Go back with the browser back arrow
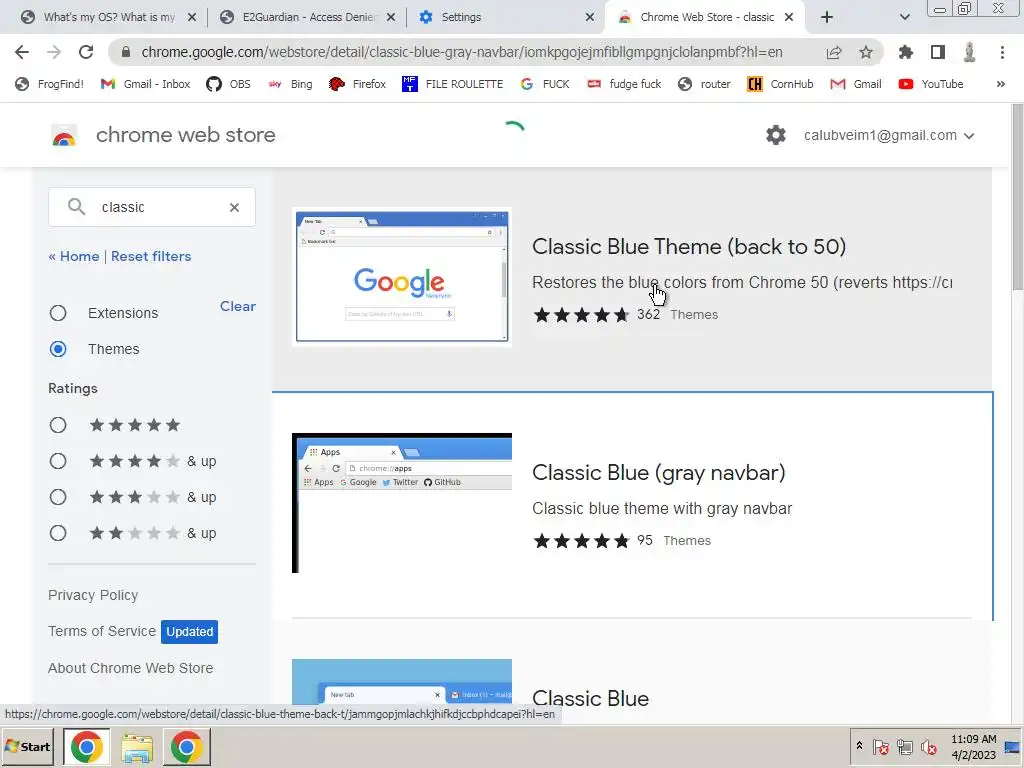Image resolution: width=1024 pixels, height=768 pixels. point(22,52)
